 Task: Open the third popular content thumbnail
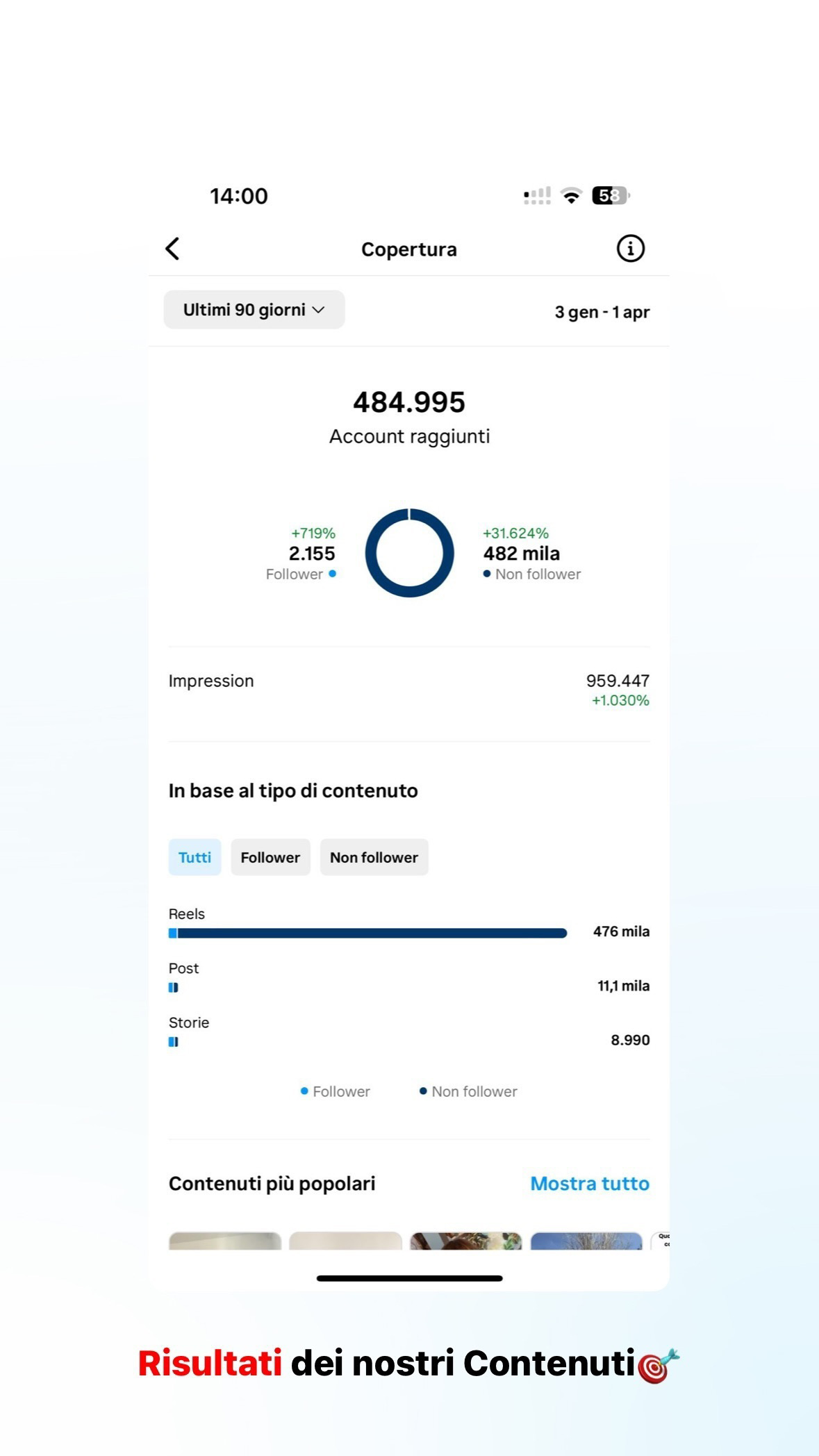point(466,1241)
